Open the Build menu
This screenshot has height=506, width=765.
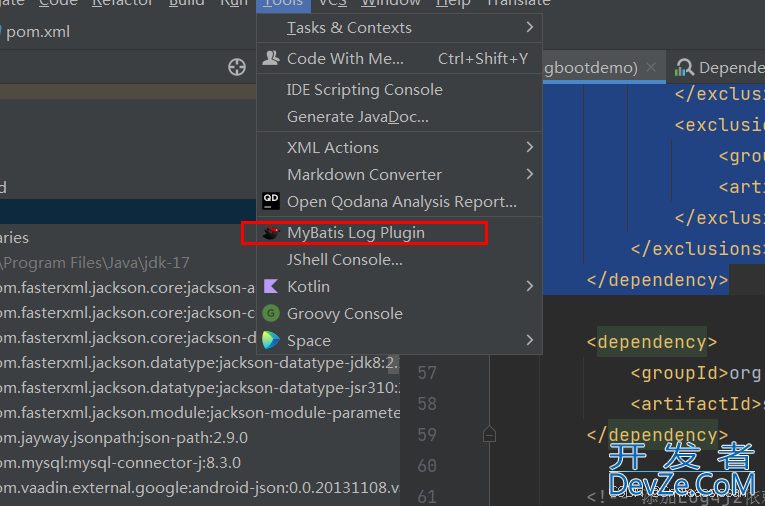(186, 3)
